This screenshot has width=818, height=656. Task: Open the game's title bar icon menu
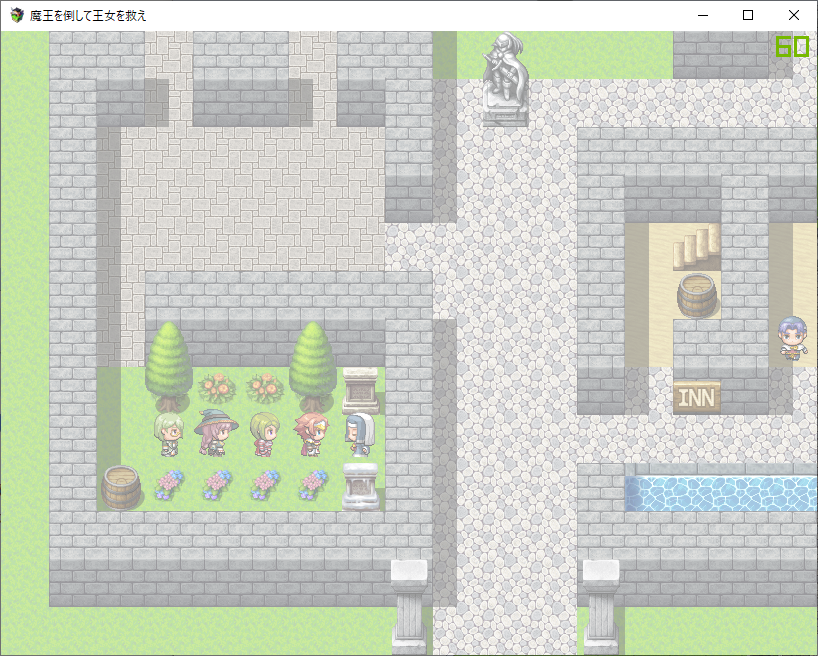tap(16, 15)
